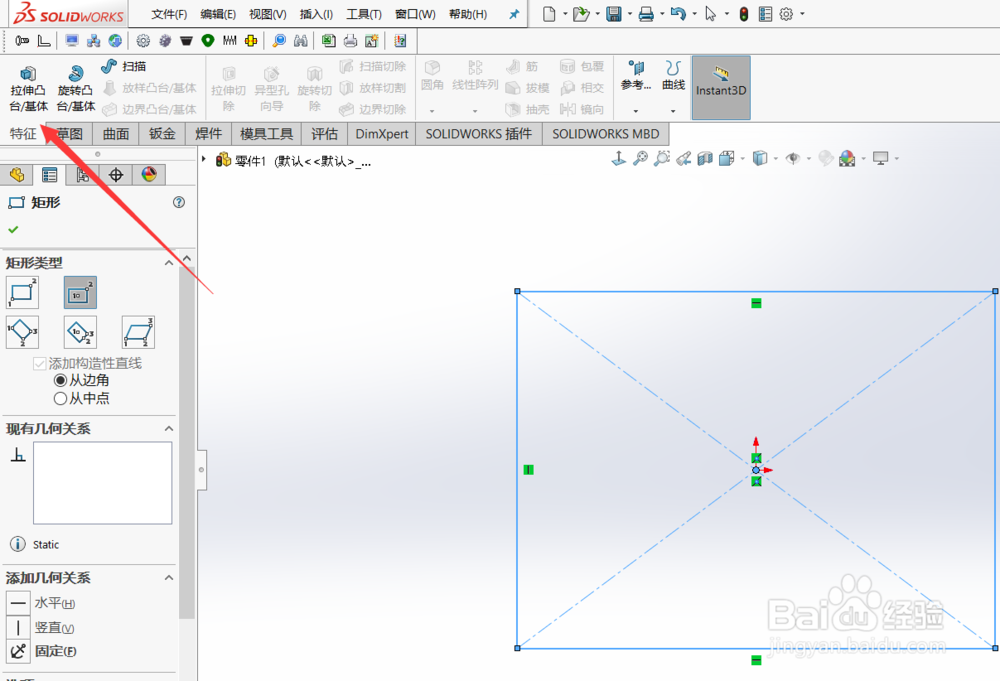
Task: Open the 文件(F) menu
Action: [169, 14]
